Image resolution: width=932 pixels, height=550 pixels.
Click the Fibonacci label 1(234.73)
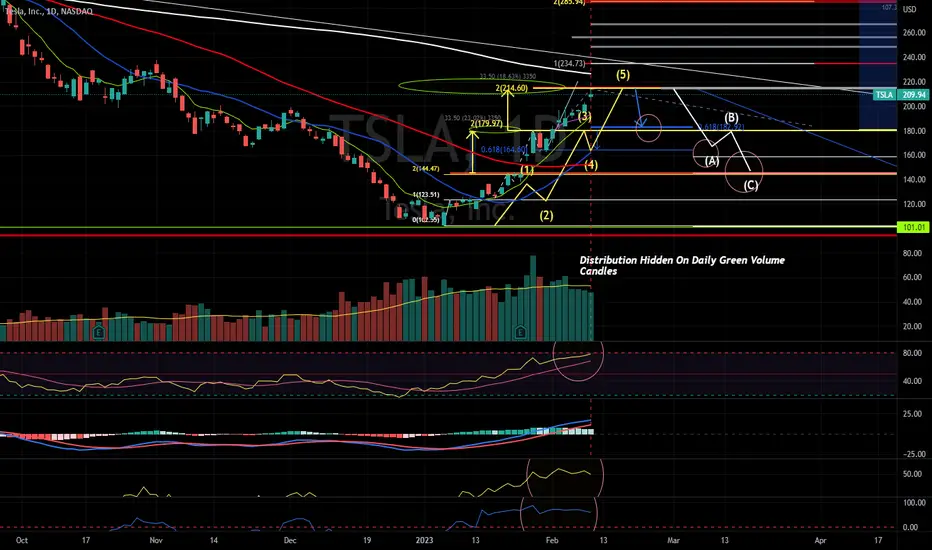(569, 64)
